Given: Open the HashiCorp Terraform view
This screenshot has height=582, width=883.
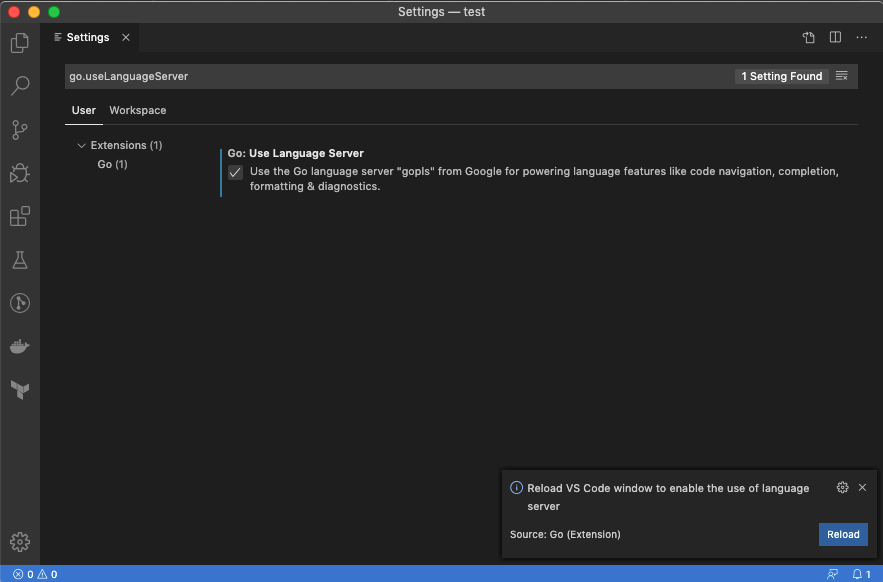Looking at the screenshot, I should click(x=20, y=390).
